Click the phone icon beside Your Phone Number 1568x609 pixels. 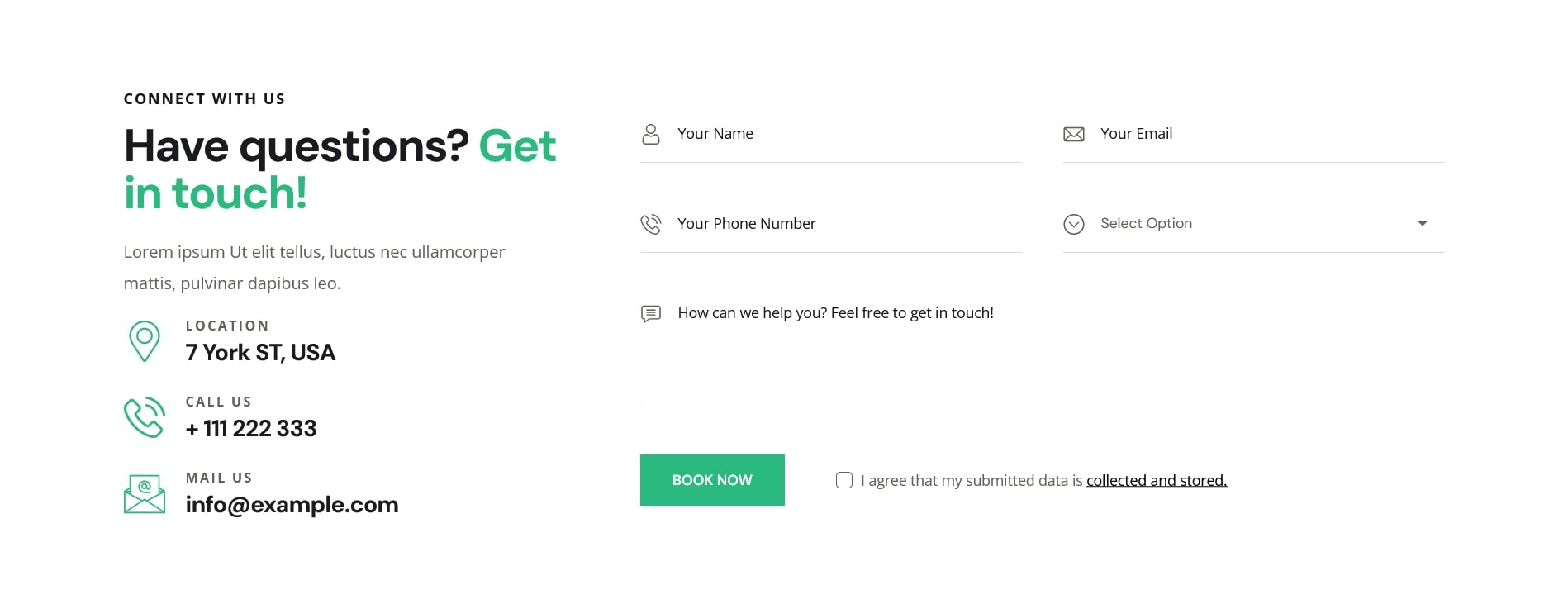pos(651,224)
